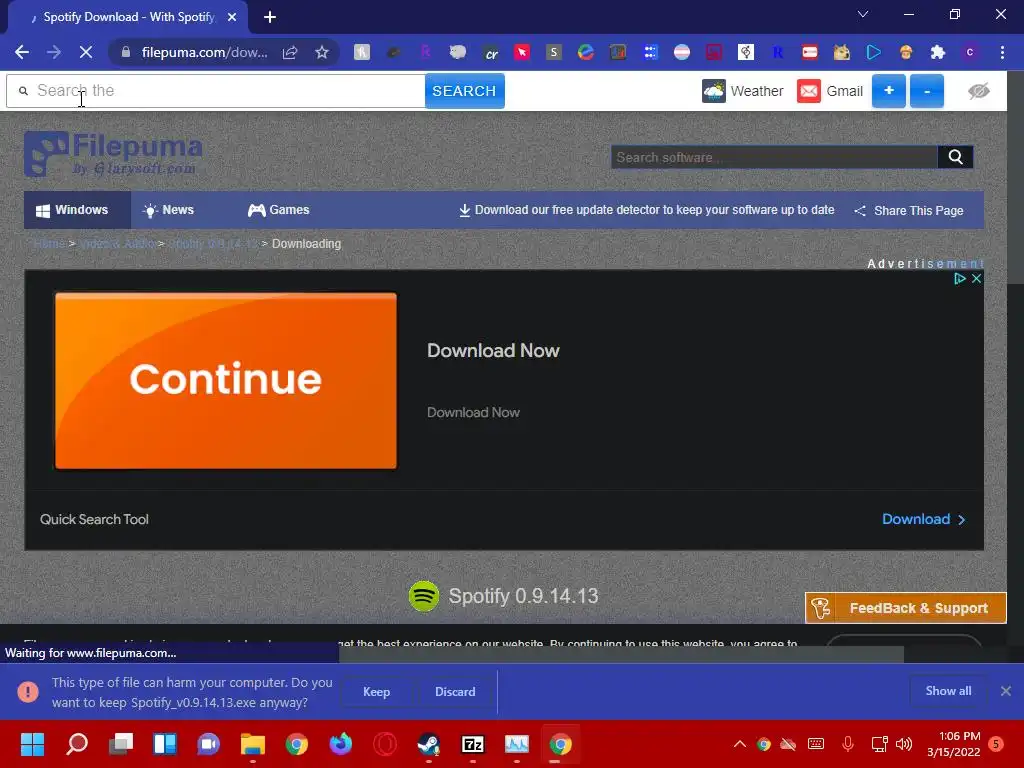Open the Extensions puzzle piece menu

(x=938, y=52)
